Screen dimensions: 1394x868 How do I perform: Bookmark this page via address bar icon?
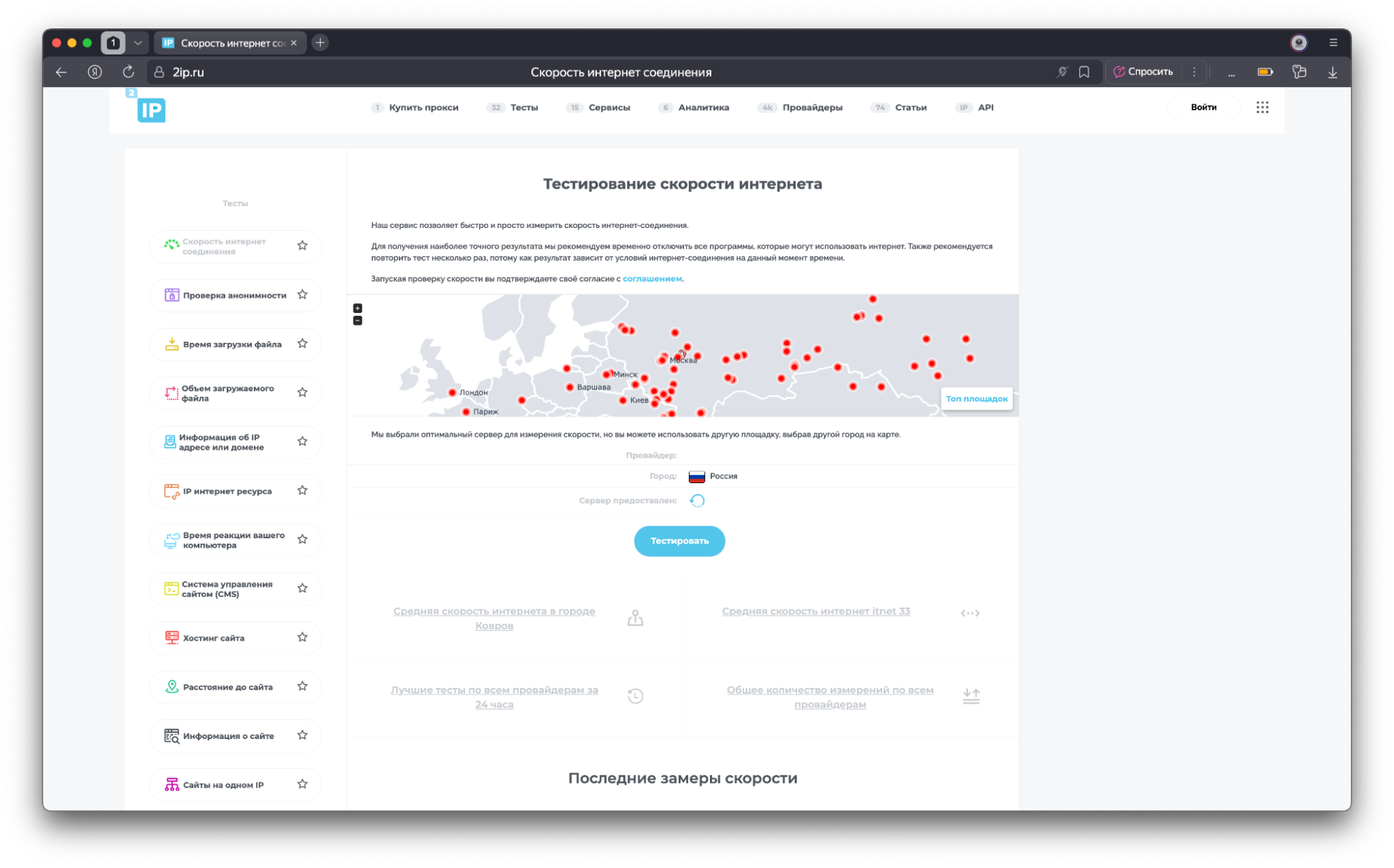pos(1084,72)
